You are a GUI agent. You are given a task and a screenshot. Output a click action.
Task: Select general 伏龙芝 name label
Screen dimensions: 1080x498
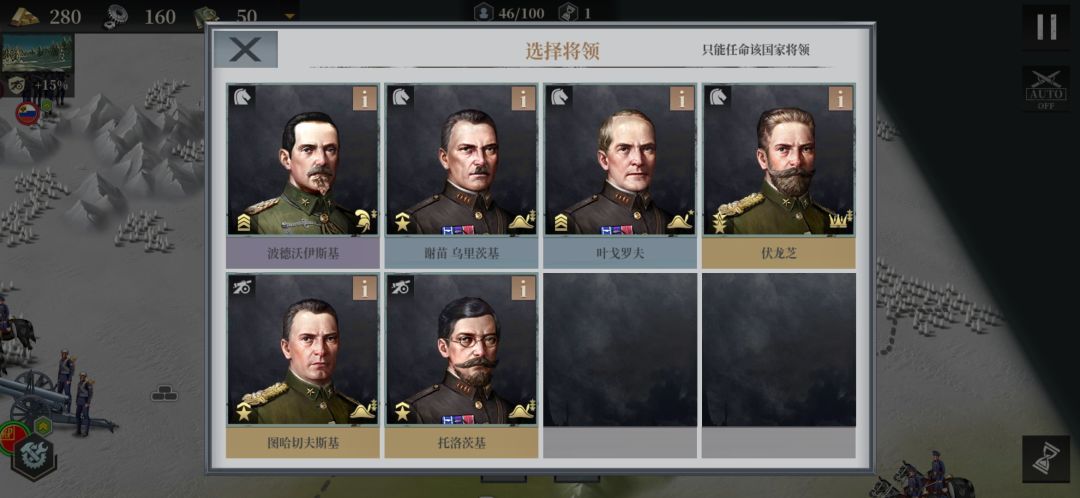click(778, 253)
